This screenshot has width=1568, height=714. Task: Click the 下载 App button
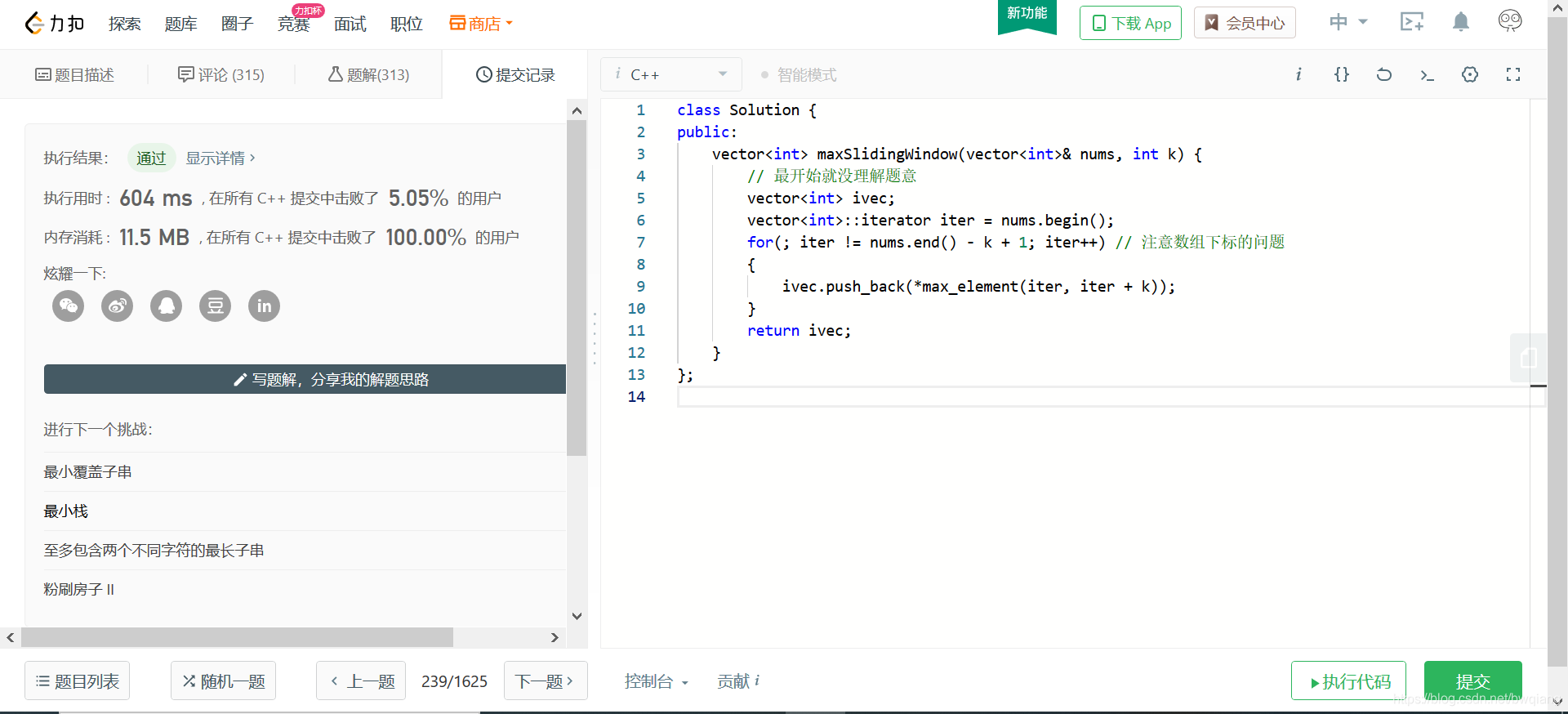pyautogui.click(x=1130, y=23)
